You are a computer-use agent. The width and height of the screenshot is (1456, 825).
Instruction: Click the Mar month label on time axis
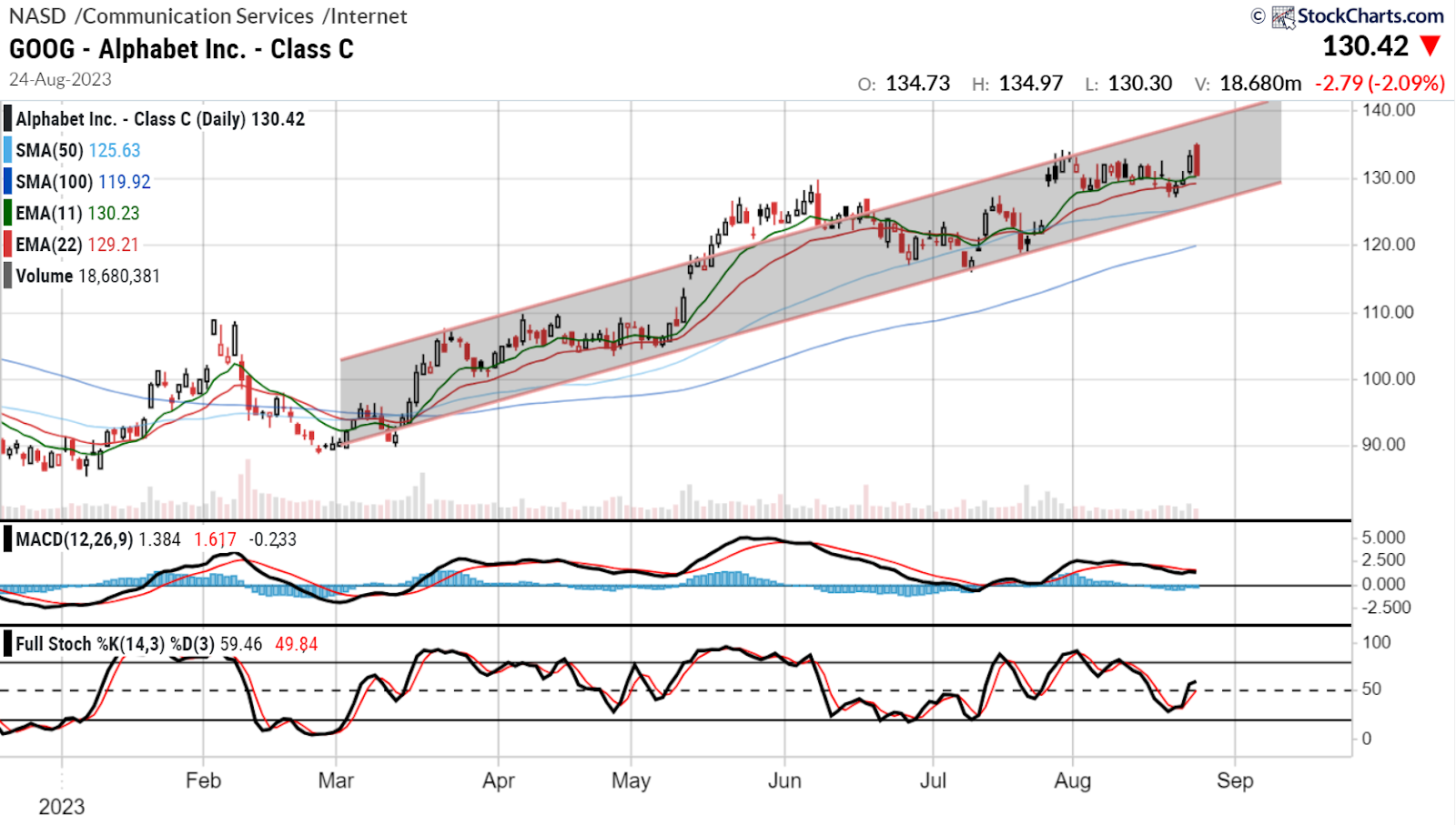[x=336, y=780]
